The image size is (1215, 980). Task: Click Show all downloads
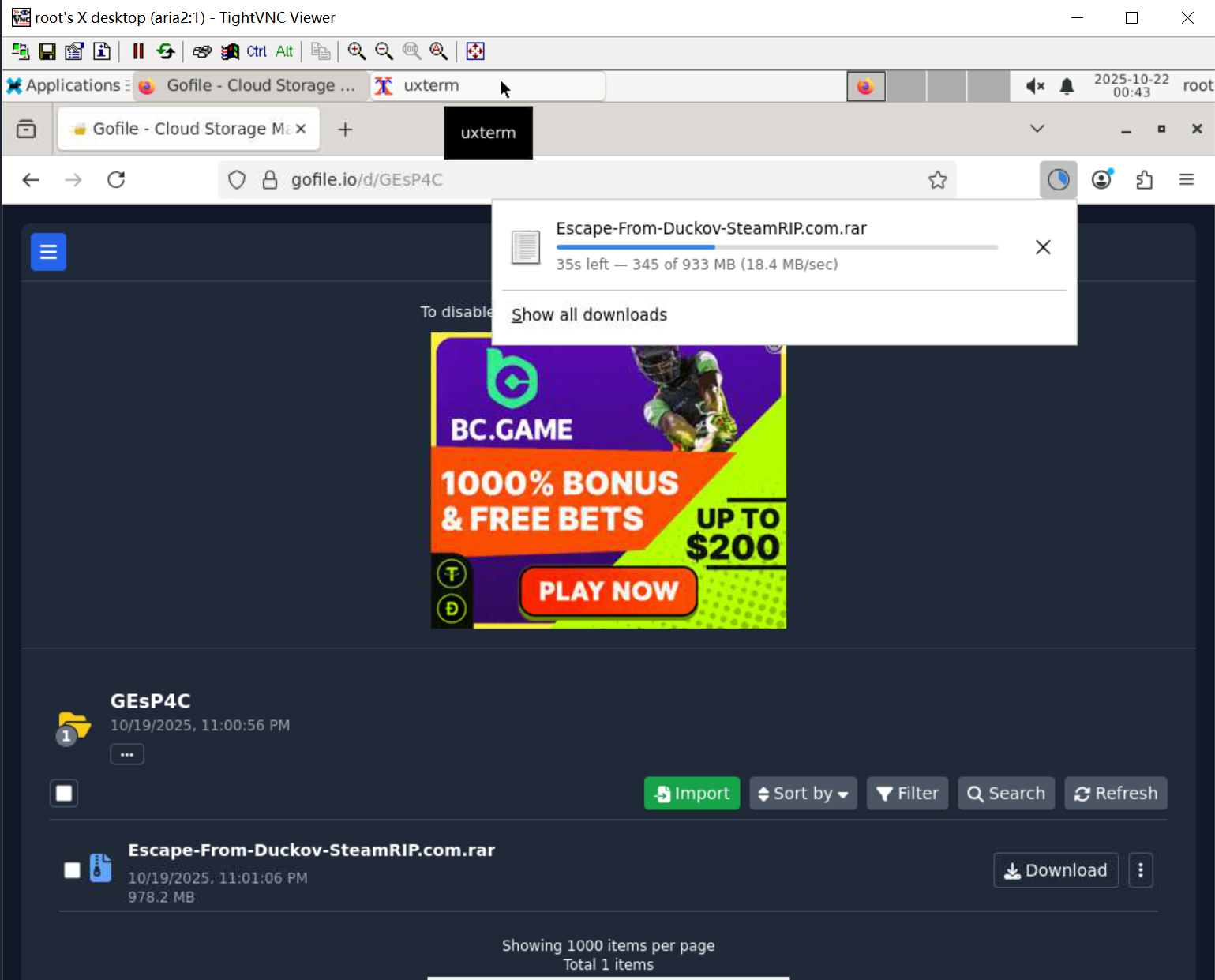click(589, 315)
